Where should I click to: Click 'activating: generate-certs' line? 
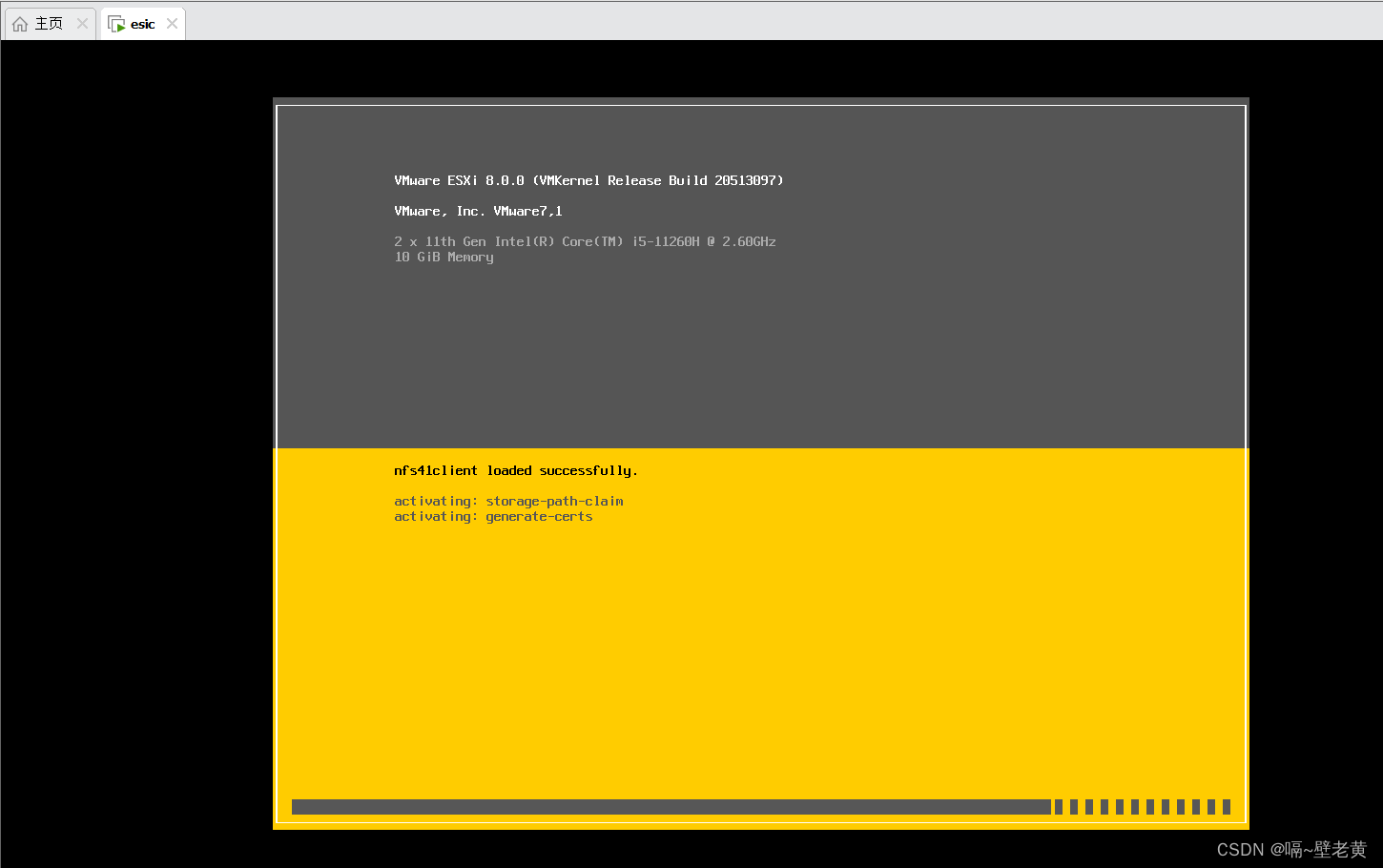coord(493,516)
